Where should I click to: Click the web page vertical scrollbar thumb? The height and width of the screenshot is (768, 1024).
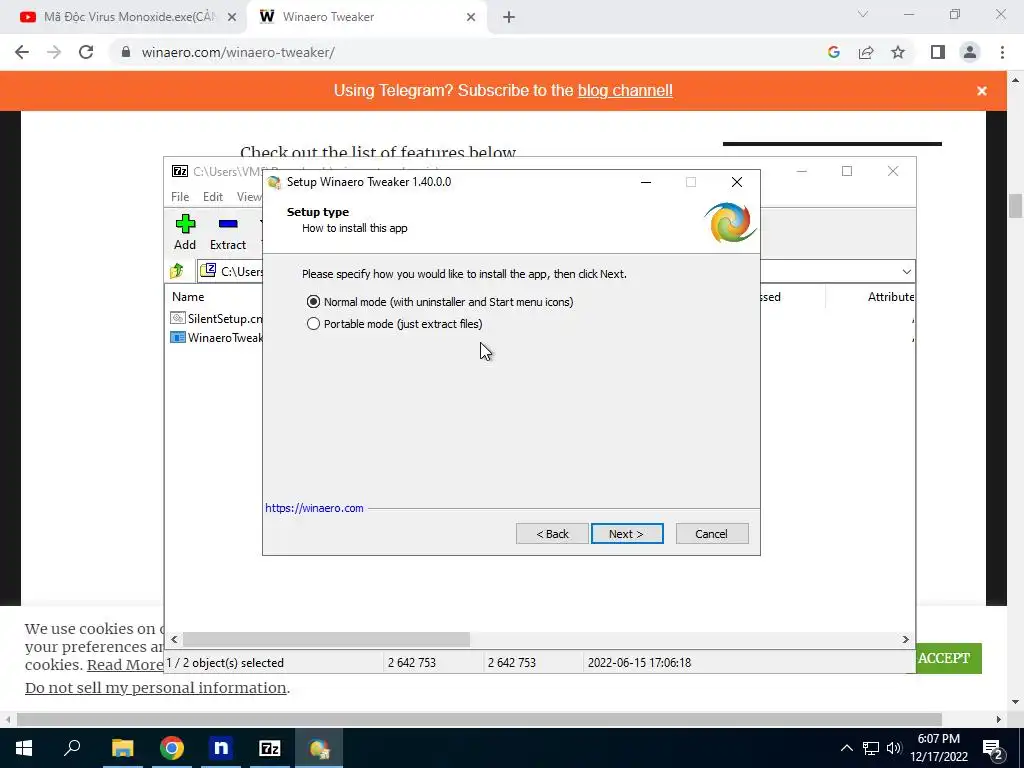[x=1015, y=206]
